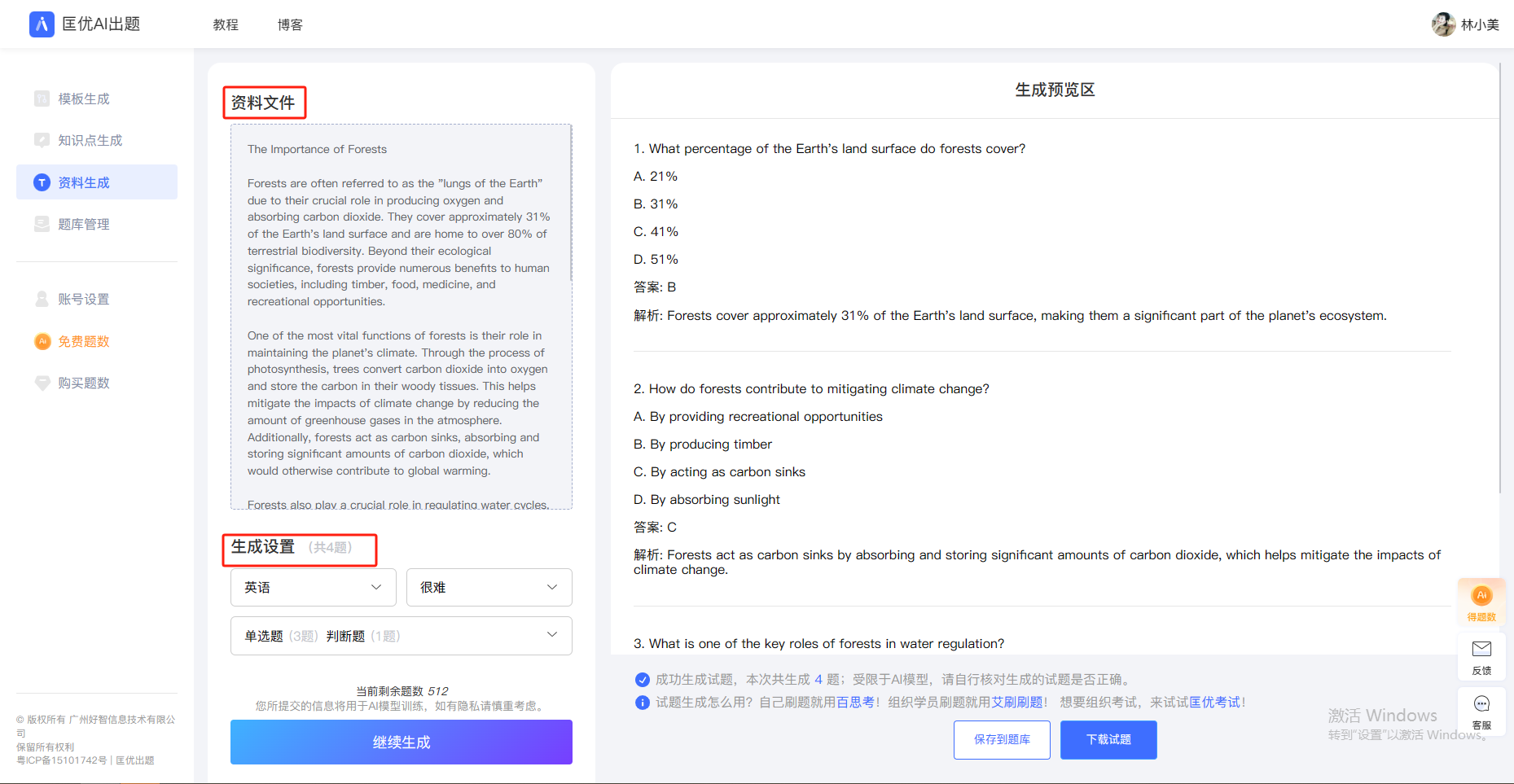Viewport: 1514px width, 784px height.
Task: Select 资料生成 text in the sidebar
Action: pos(84,182)
